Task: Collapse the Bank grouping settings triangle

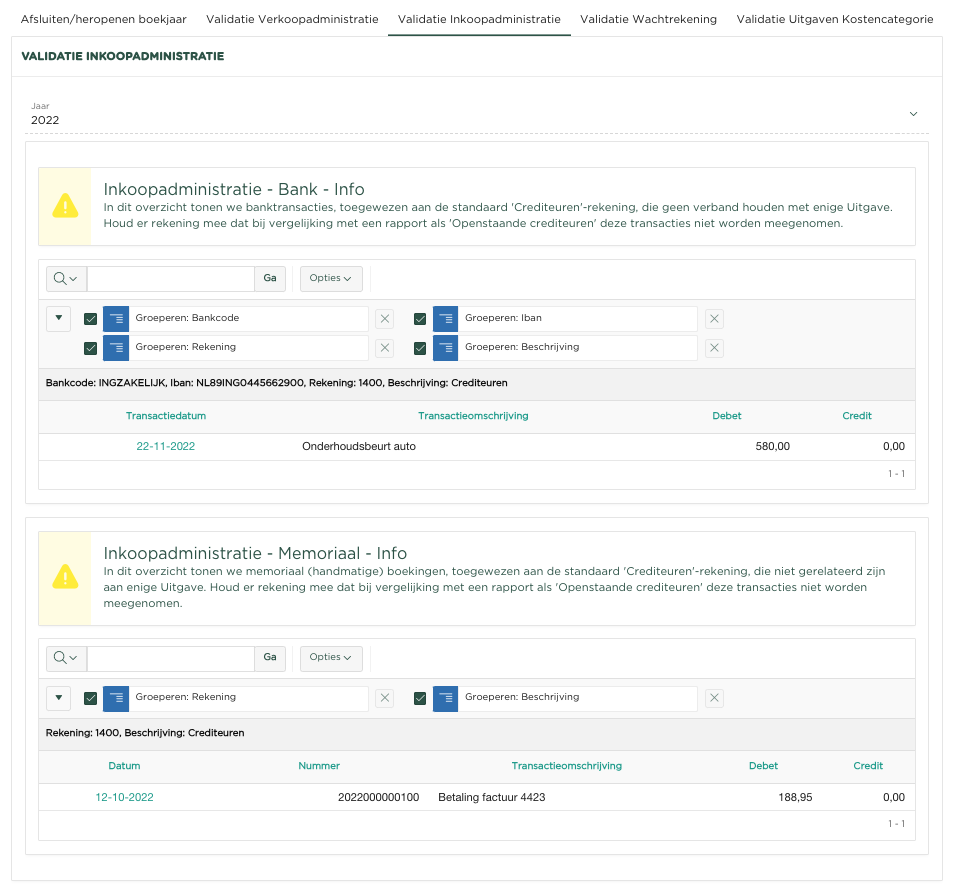Action: pyautogui.click(x=59, y=319)
